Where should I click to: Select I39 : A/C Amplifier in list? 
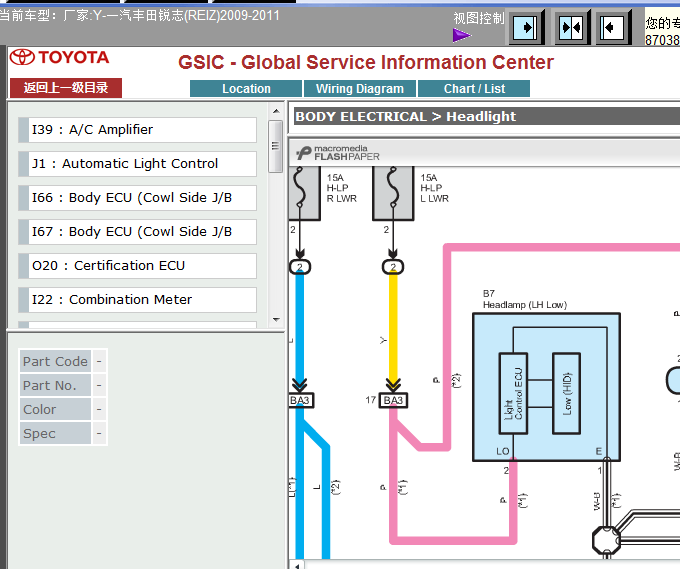click(137, 130)
